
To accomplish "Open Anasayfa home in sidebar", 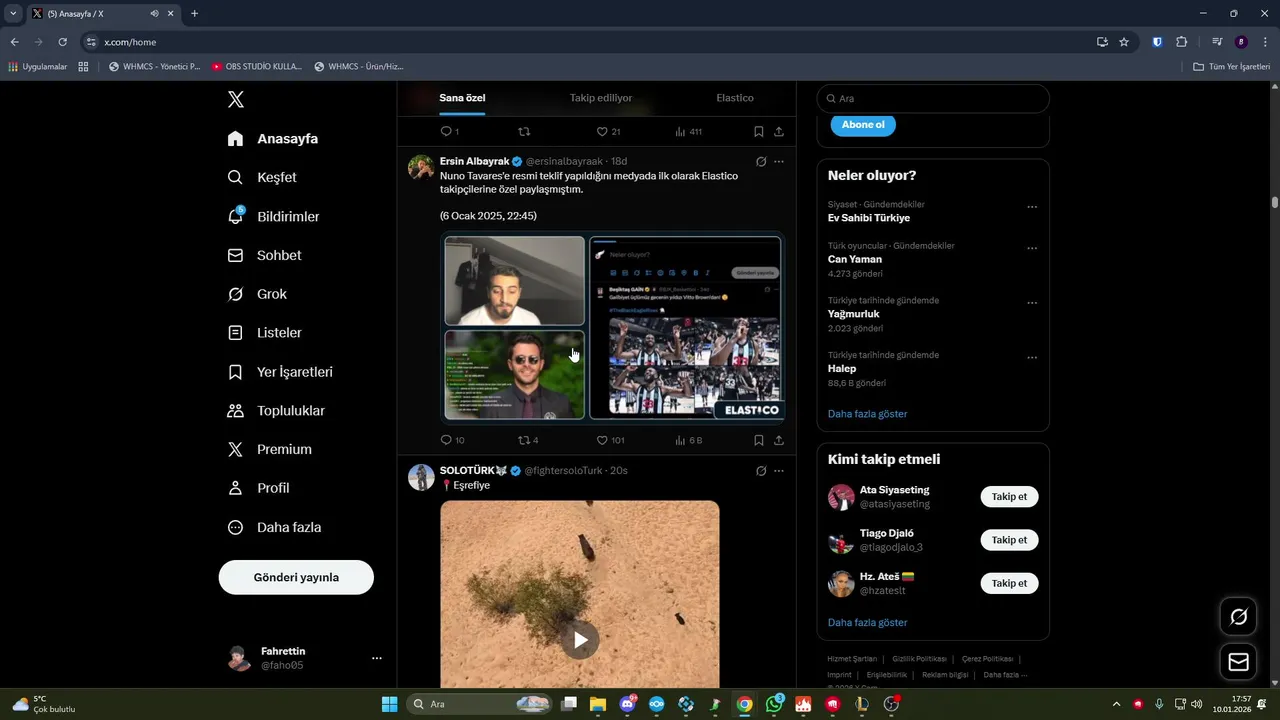I will click(x=272, y=139).
